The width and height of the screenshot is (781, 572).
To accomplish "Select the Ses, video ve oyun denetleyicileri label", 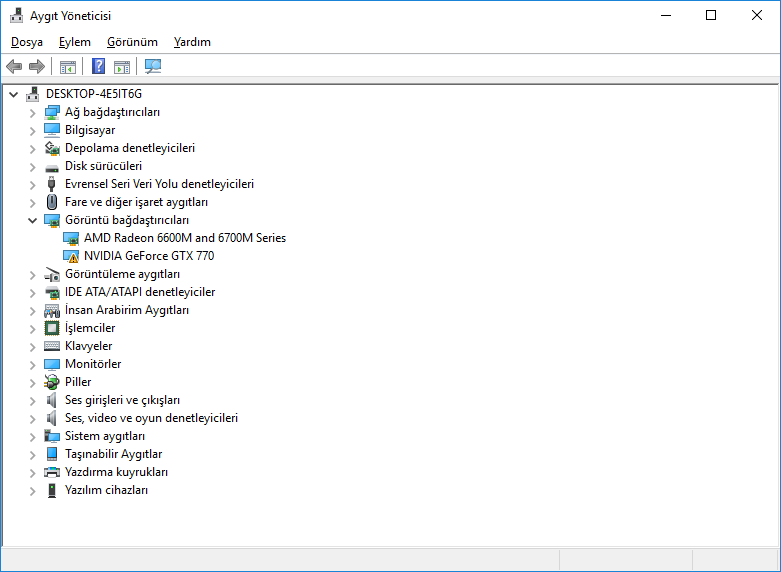I will pos(151,418).
